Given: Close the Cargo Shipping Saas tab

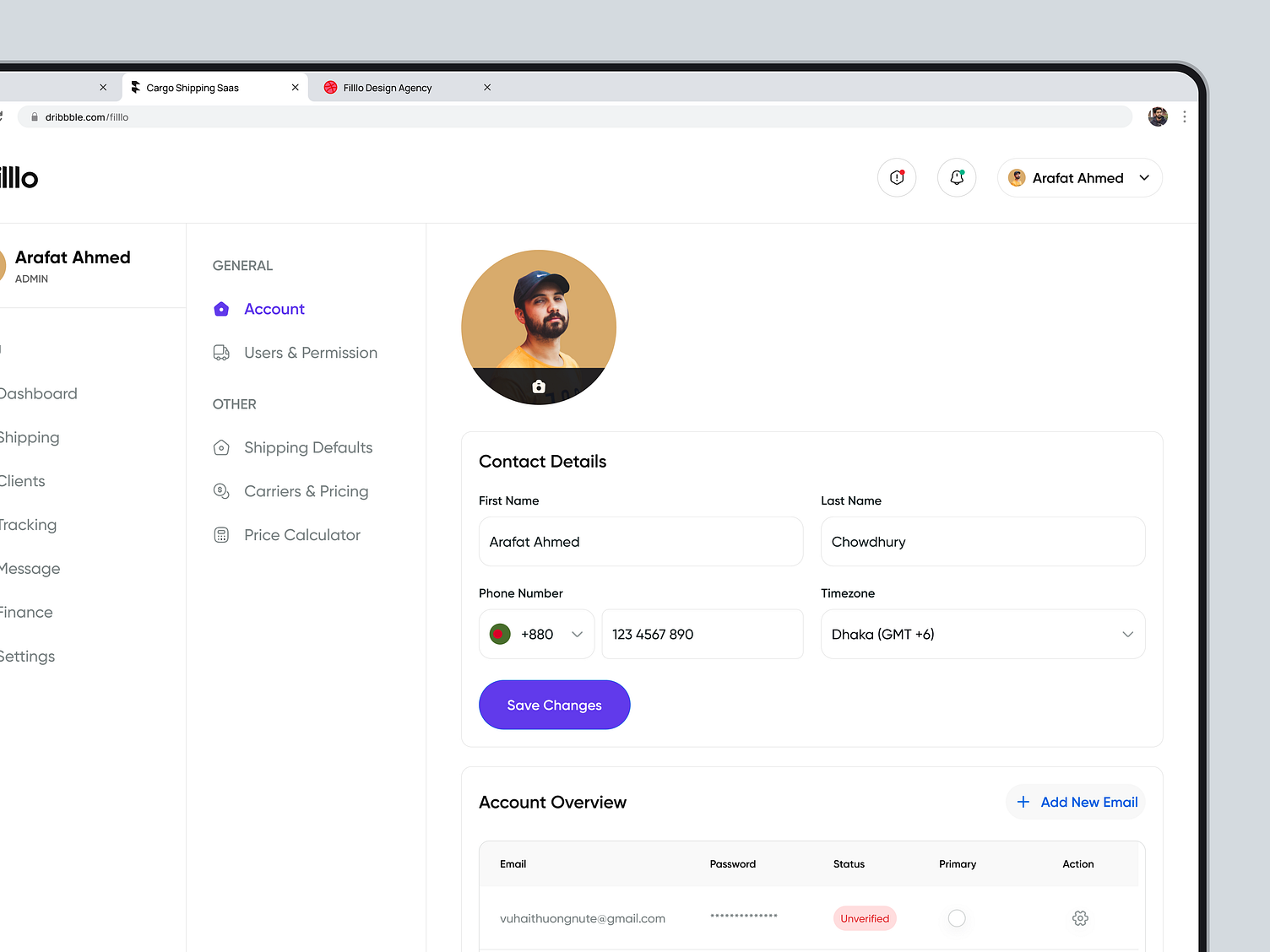Looking at the screenshot, I should pyautogui.click(x=296, y=88).
